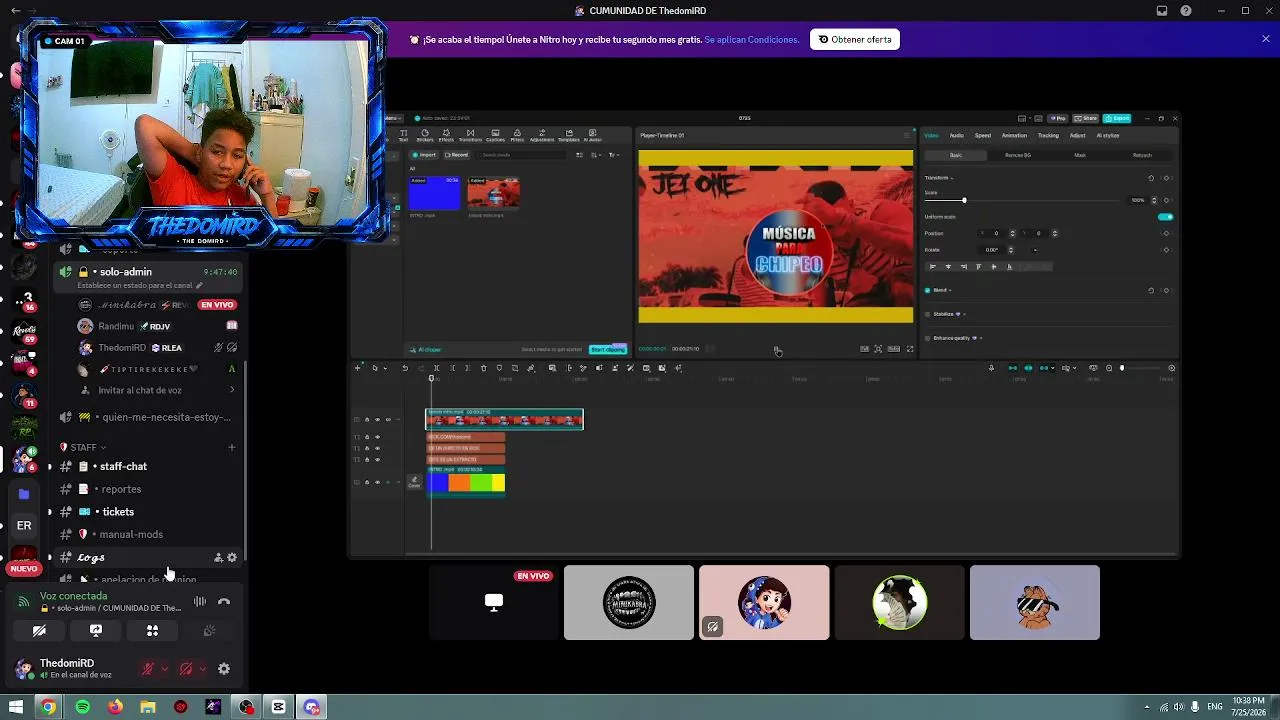This screenshot has height=720, width=1280.
Task: Hang up the voice call
Action: [224, 602]
